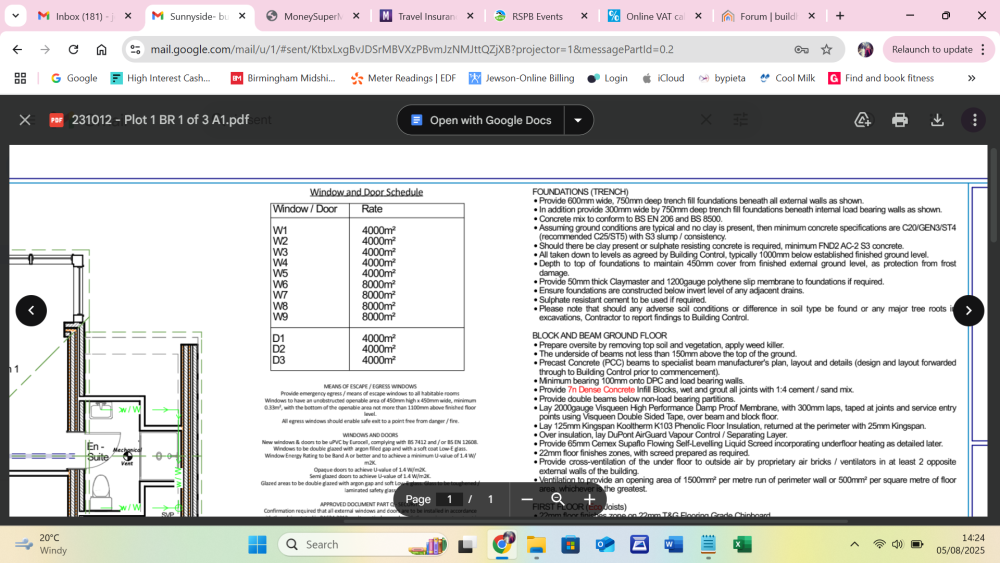1000x563 pixels.
Task: Show more bookmarks chevron
Action: pyautogui.click(x=971, y=78)
